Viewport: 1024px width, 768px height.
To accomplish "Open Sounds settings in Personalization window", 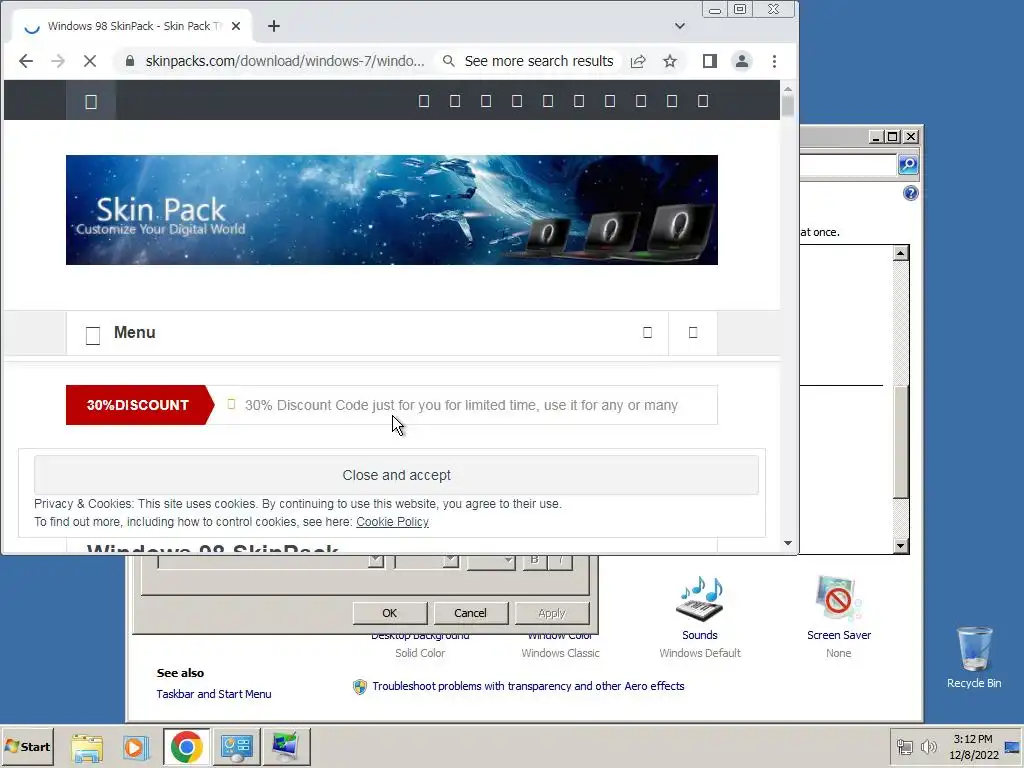I will 699,607.
